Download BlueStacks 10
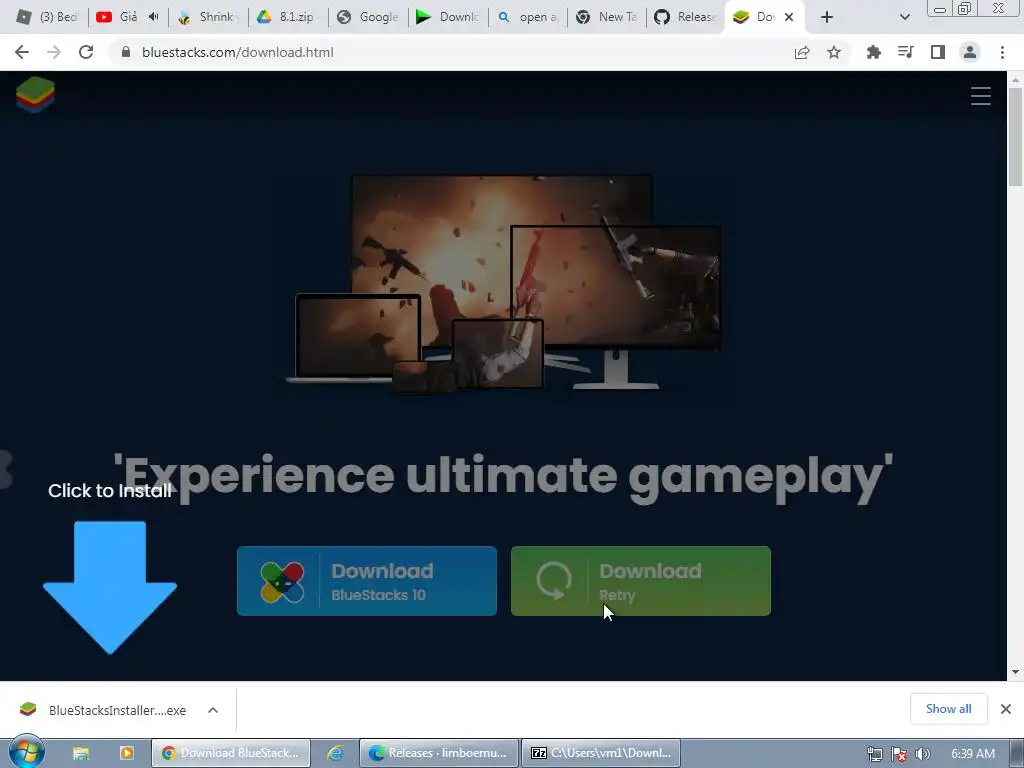 click(366, 581)
